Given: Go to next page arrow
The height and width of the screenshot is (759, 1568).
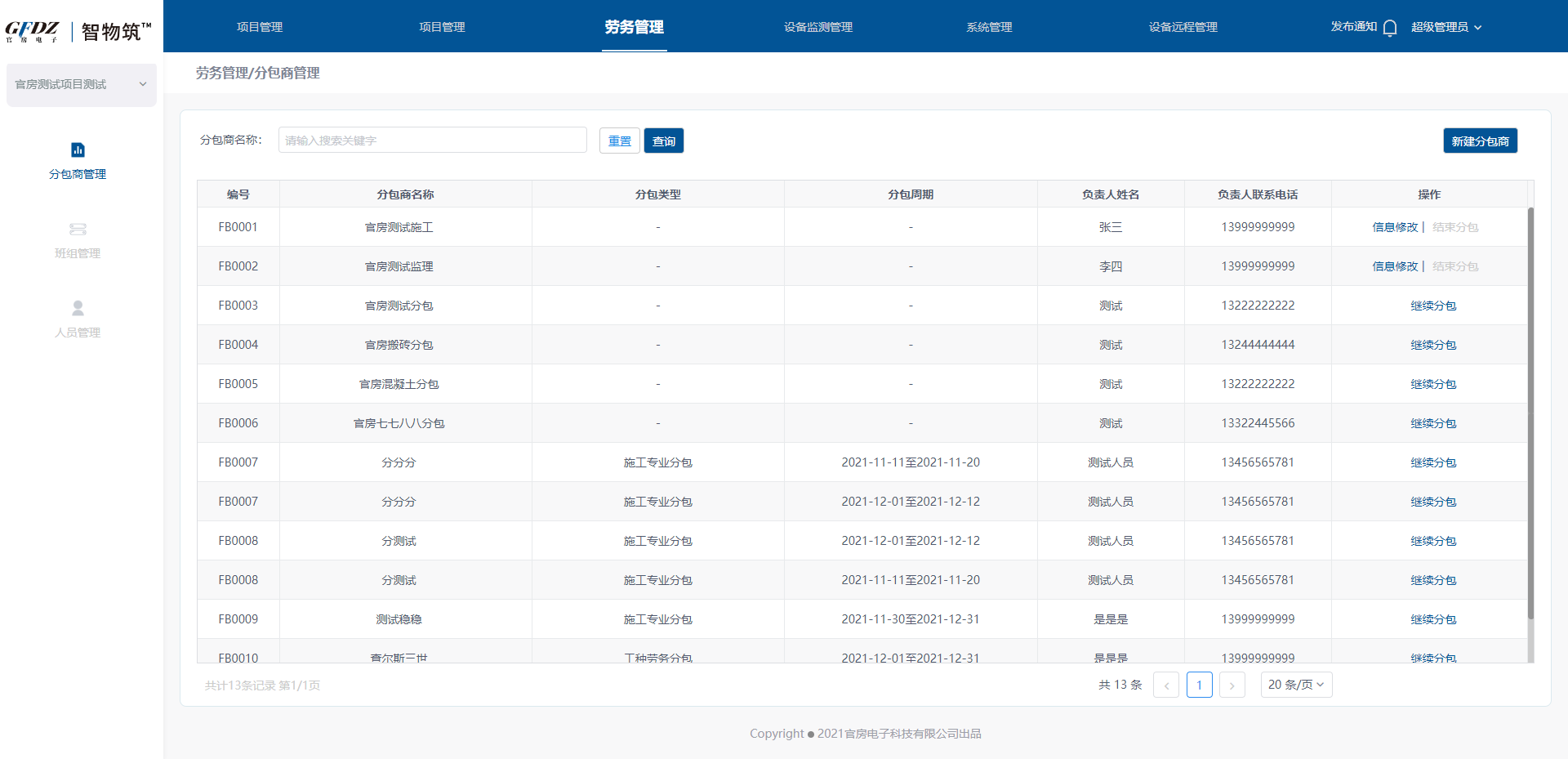Looking at the screenshot, I should click(1232, 685).
